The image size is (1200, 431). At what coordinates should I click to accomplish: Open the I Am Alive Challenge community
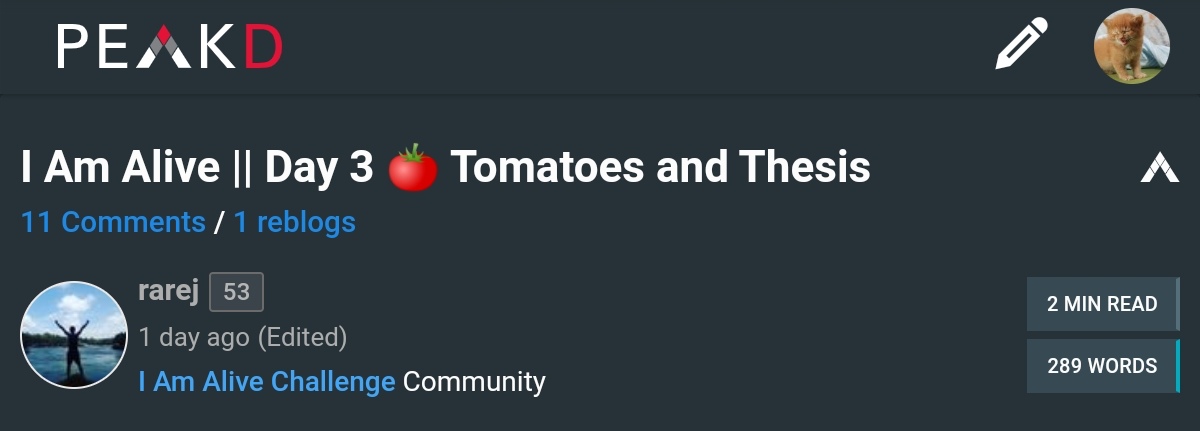[x=267, y=381]
